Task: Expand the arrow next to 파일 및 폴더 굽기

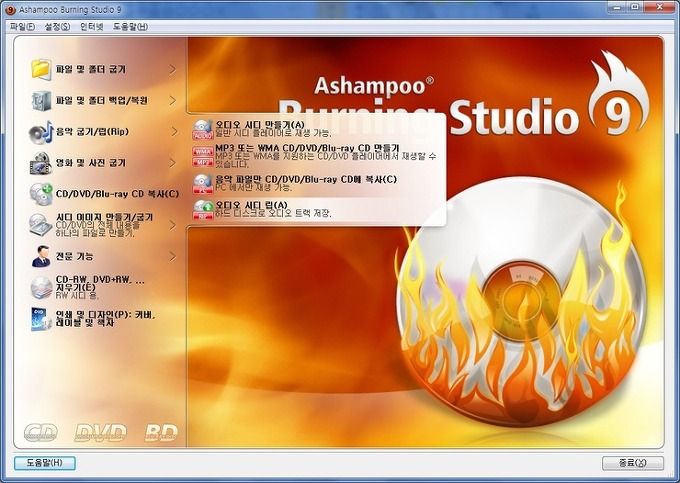Action: [173, 69]
